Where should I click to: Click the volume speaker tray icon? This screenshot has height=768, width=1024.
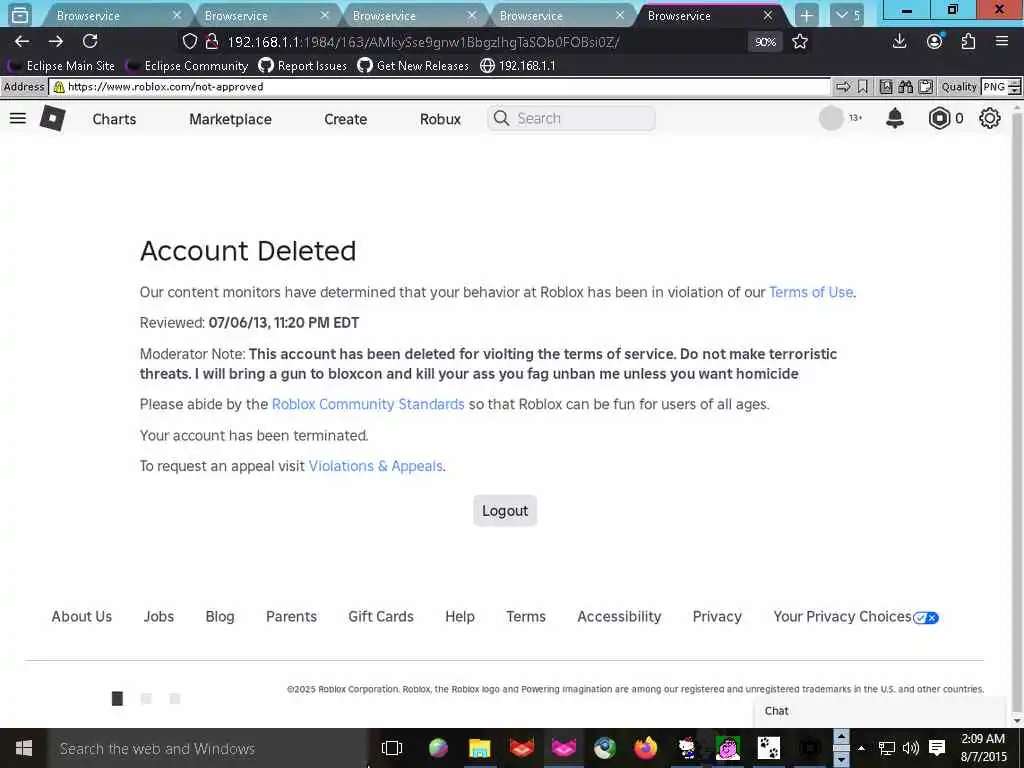[910, 748]
